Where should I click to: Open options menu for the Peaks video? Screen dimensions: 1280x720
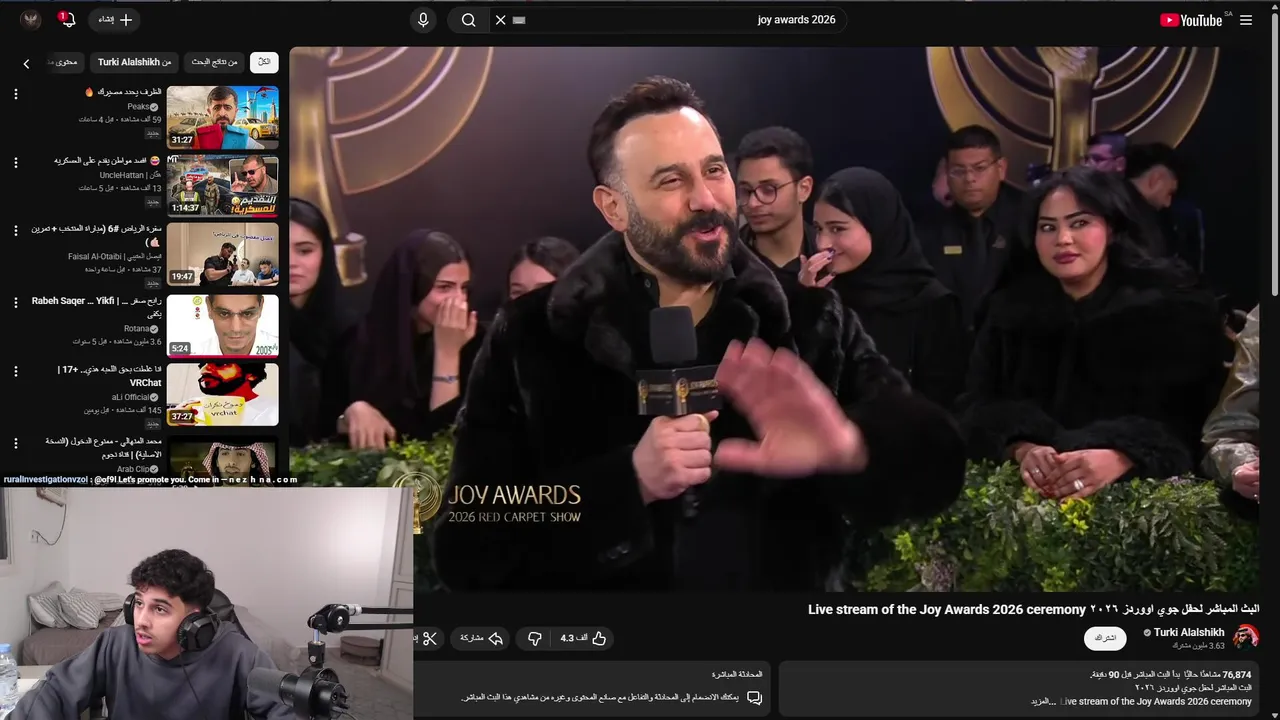15,94
